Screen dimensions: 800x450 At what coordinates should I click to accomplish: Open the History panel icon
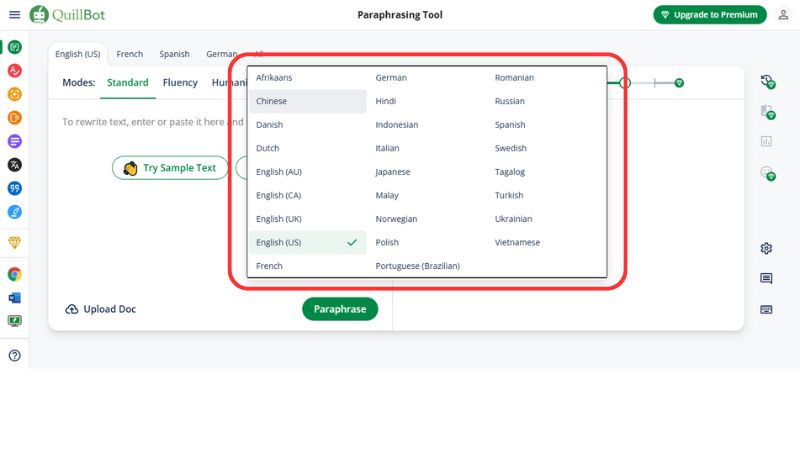[767, 81]
